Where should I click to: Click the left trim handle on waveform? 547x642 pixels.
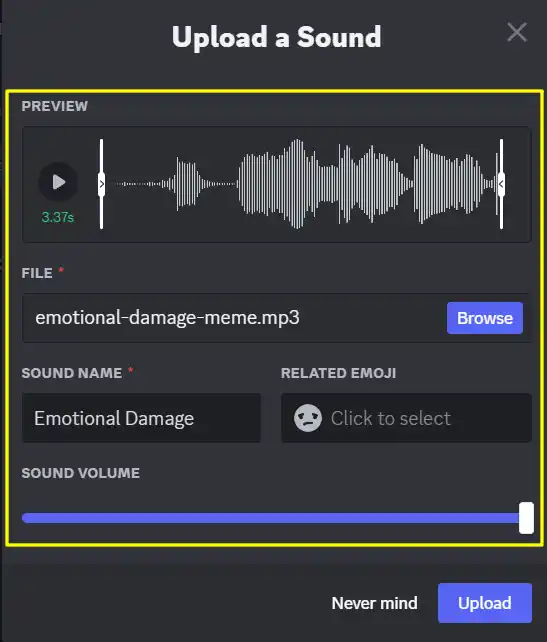click(102, 184)
